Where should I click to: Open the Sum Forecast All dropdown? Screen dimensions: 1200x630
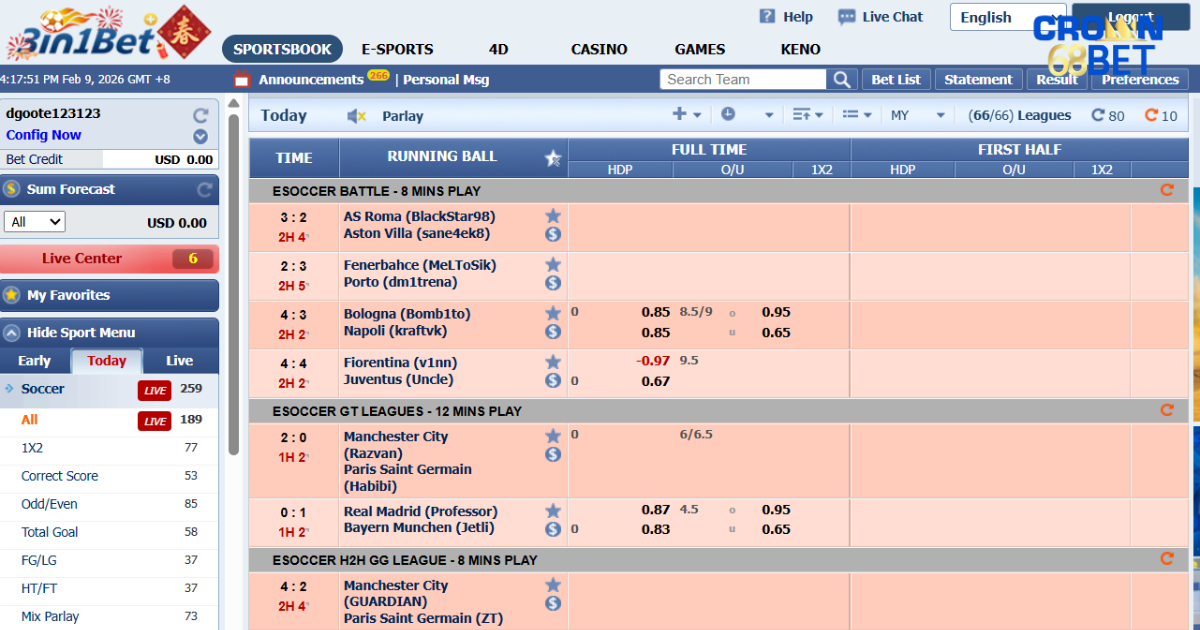[35, 222]
